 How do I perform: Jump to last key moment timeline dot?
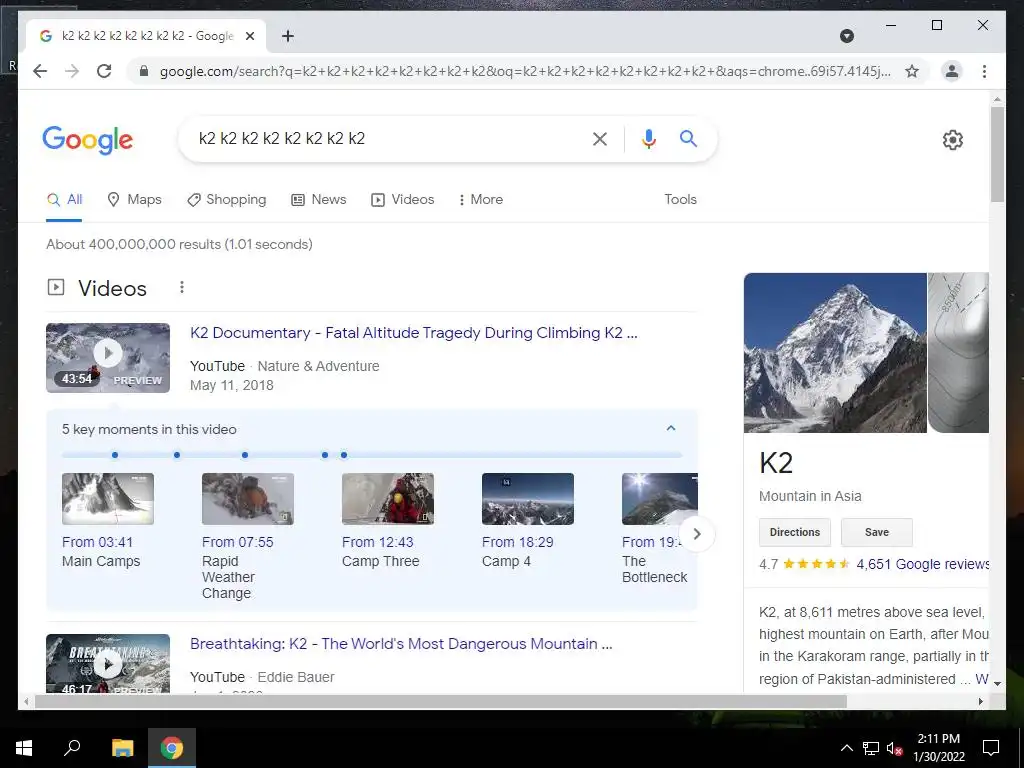pyautogui.click(x=344, y=455)
